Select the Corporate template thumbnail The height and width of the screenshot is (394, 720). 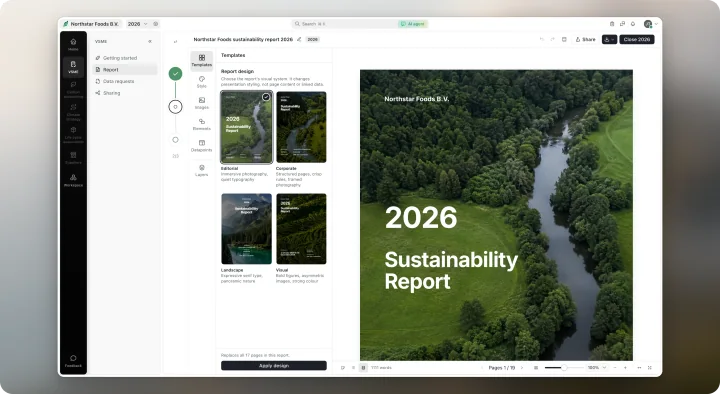tap(301, 127)
